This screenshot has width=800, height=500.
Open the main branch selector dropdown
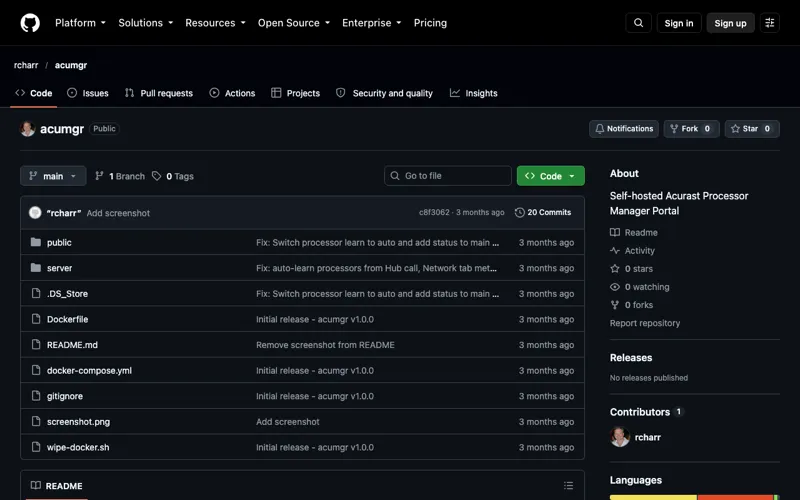[53, 176]
